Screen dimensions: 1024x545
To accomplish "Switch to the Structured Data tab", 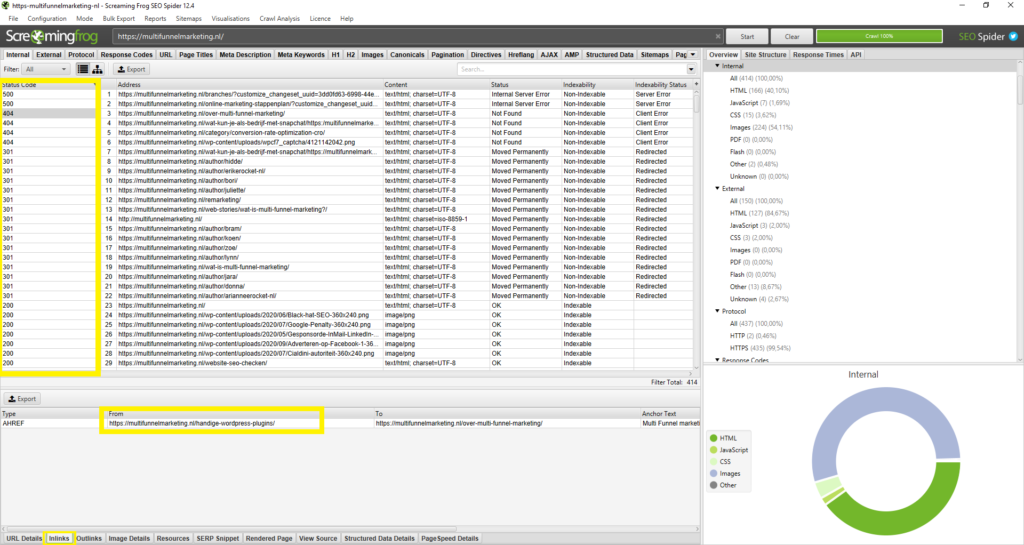I will pos(609,55).
